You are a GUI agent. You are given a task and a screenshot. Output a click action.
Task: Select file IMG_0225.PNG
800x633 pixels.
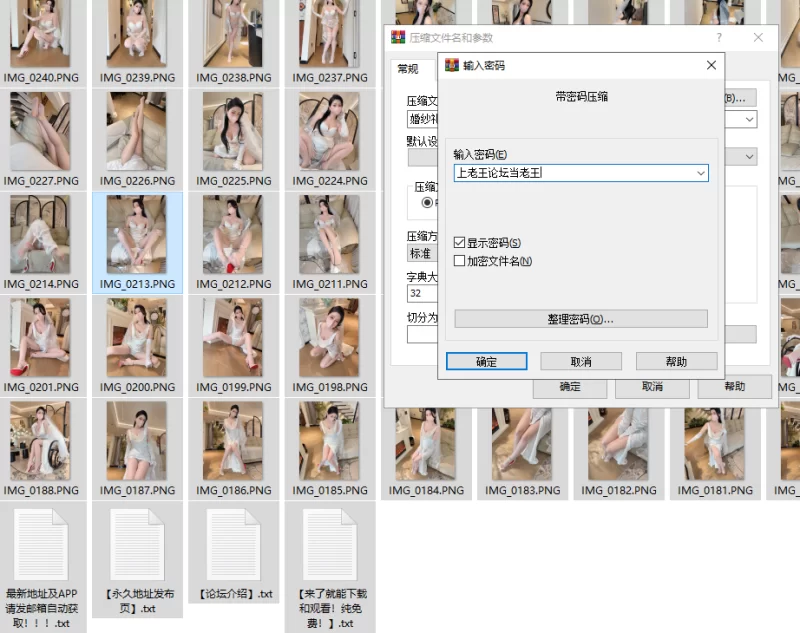233,139
